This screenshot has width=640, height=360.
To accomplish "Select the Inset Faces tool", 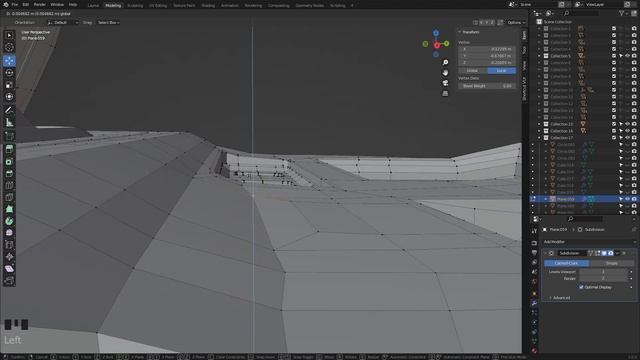I will (9, 162).
